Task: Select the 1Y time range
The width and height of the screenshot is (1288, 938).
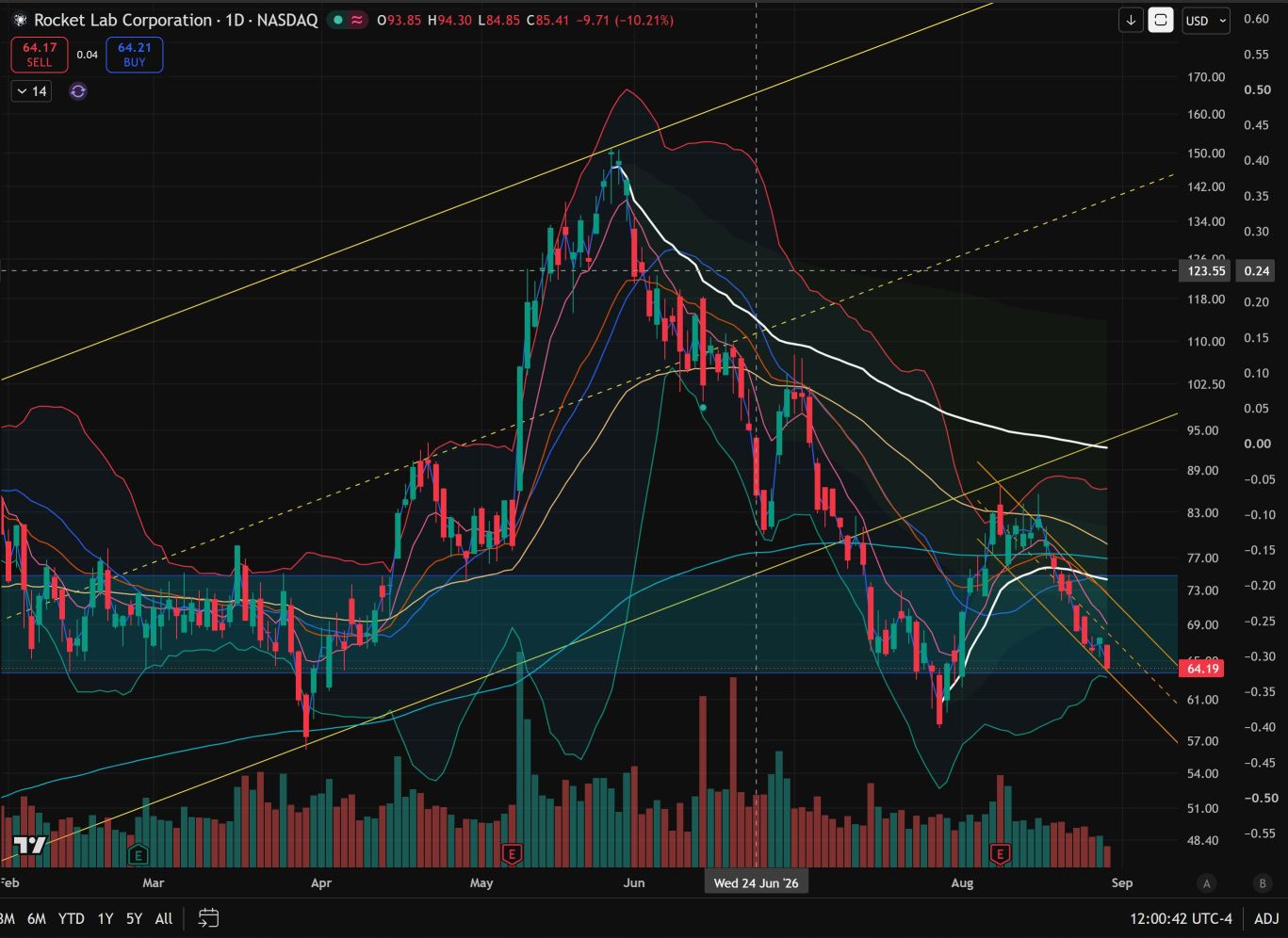Action: tap(106, 918)
